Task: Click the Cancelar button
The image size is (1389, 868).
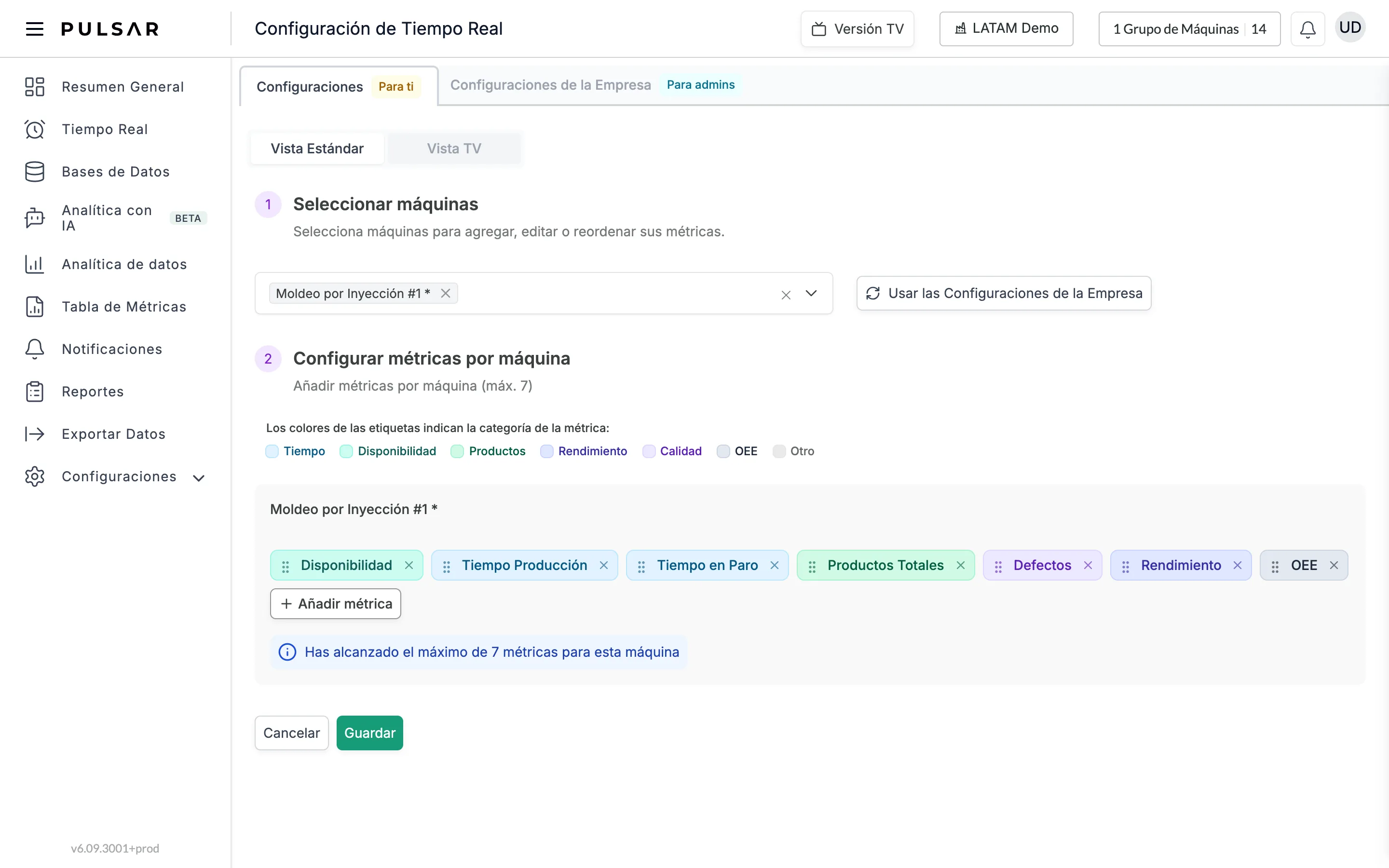Action: pyautogui.click(x=292, y=733)
